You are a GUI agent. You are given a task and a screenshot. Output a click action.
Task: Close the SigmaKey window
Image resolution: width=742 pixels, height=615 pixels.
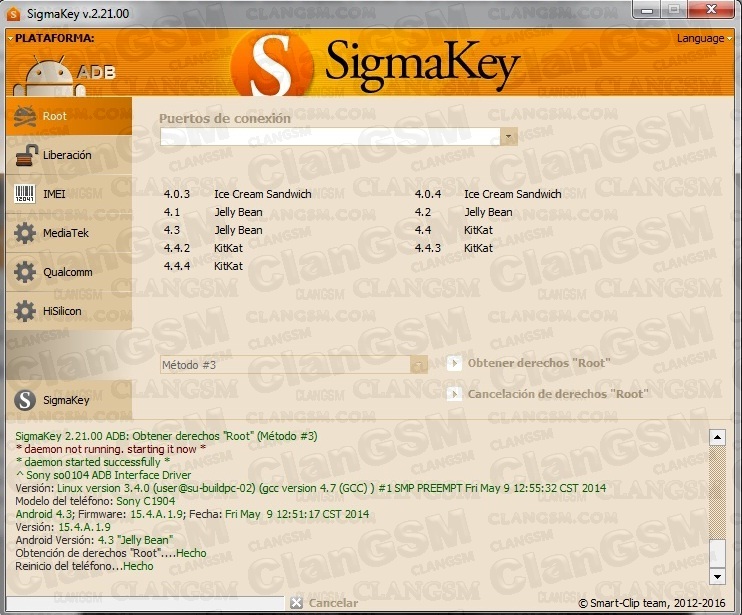pyautogui.click(x=711, y=9)
